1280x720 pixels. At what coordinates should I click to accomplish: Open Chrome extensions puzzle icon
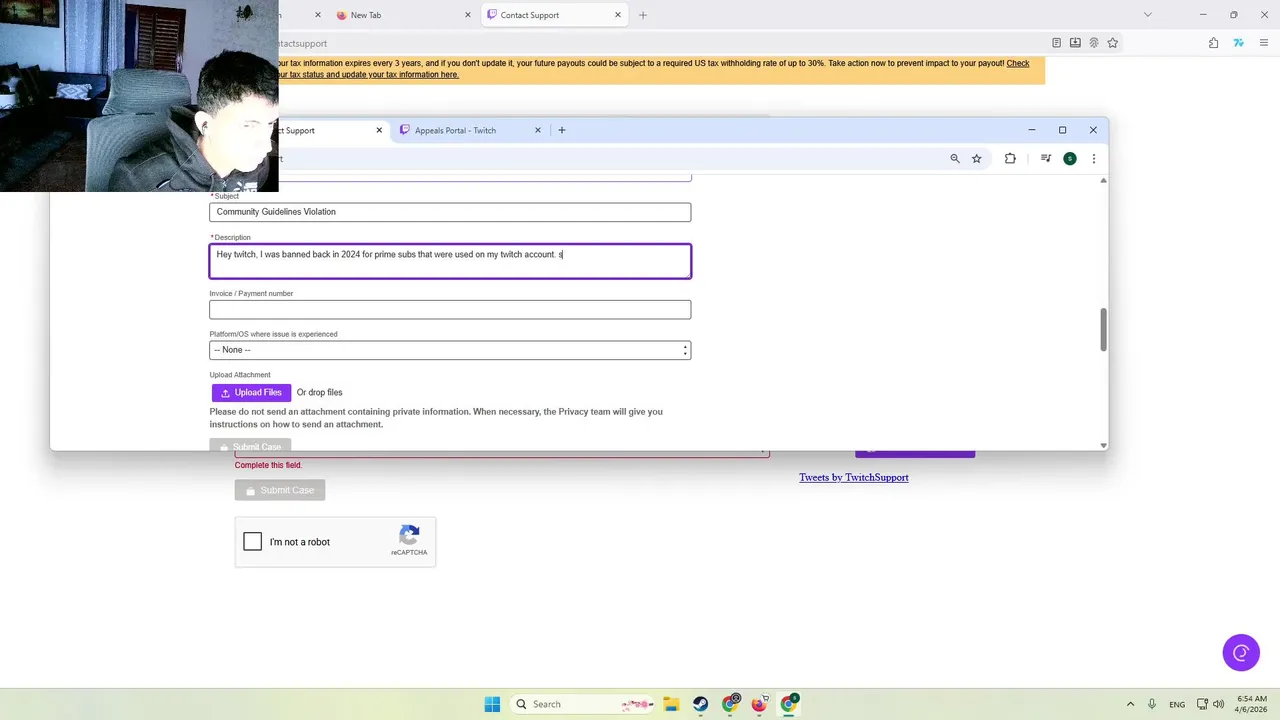point(1010,158)
